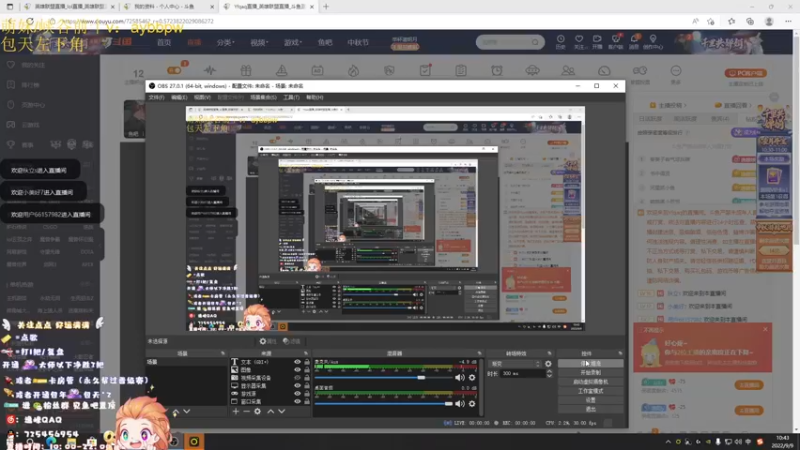Toggle visibility of 窗口采集 source
The width and height of the screenshot is (800, 450).
click(x=297, y=402)
